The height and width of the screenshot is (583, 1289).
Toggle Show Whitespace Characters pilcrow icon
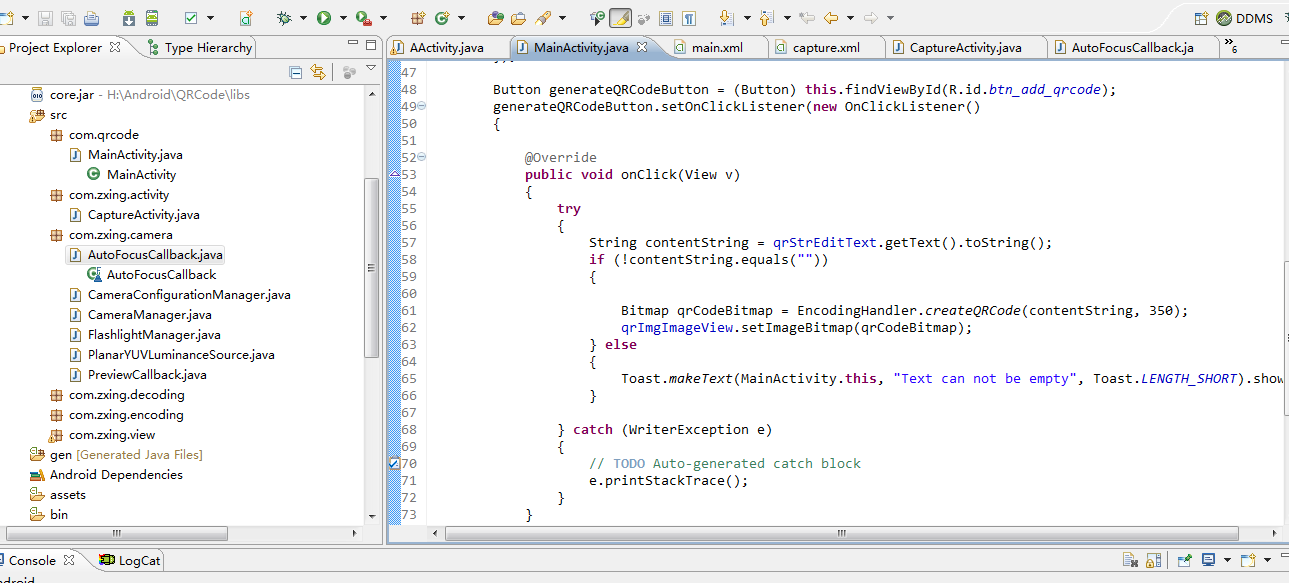click(689, 18)
